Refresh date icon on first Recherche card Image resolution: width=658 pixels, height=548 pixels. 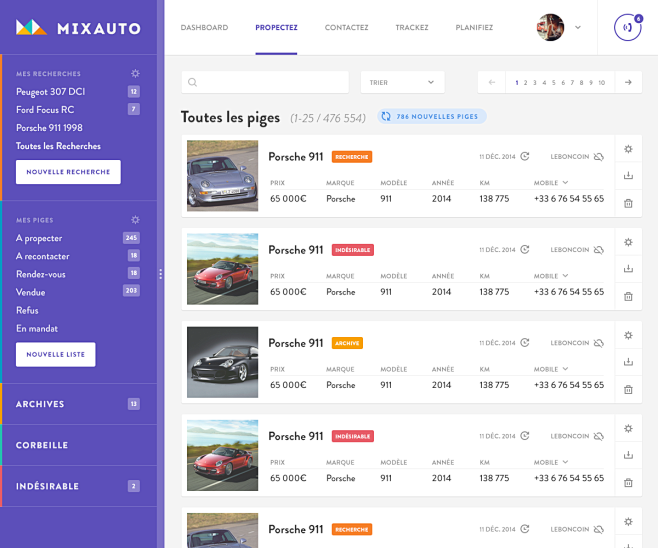tap(525, 157)
